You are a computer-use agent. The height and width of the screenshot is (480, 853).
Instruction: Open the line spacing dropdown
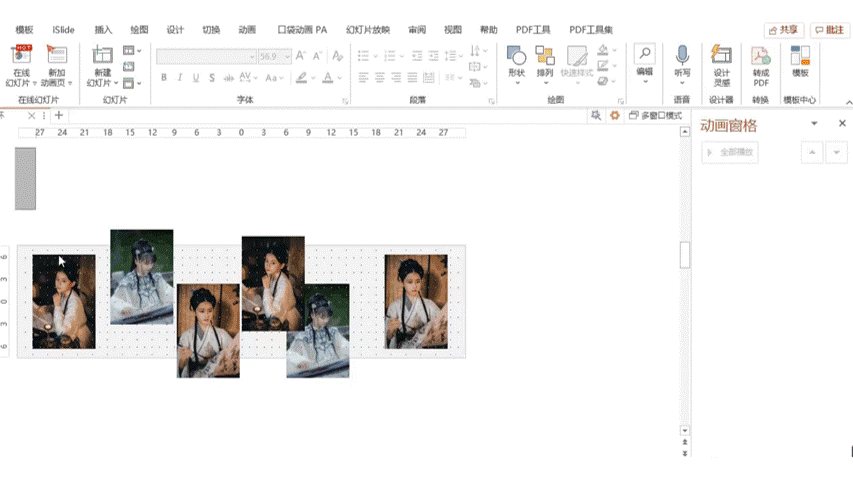(x=454, y=56)
